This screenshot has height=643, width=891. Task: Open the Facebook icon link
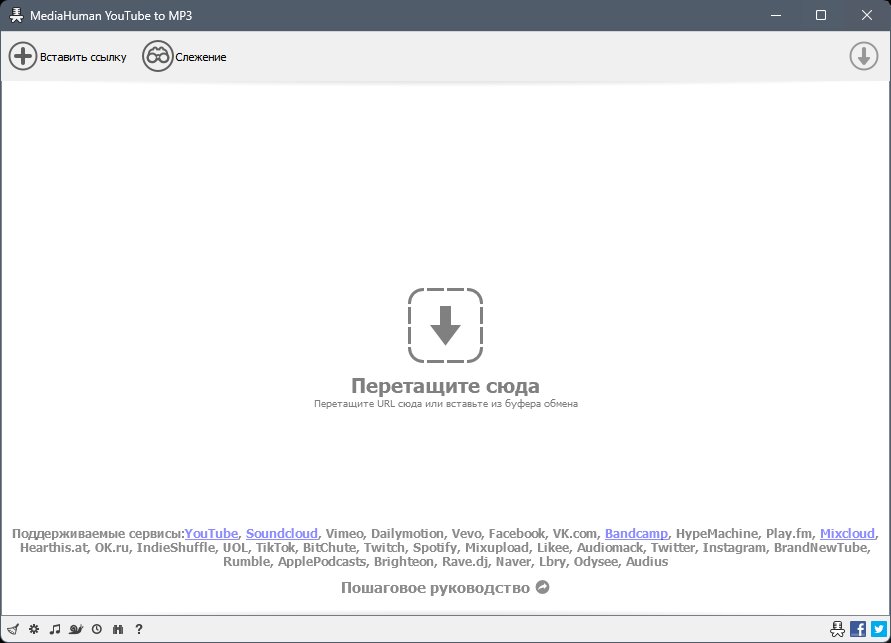858,629
